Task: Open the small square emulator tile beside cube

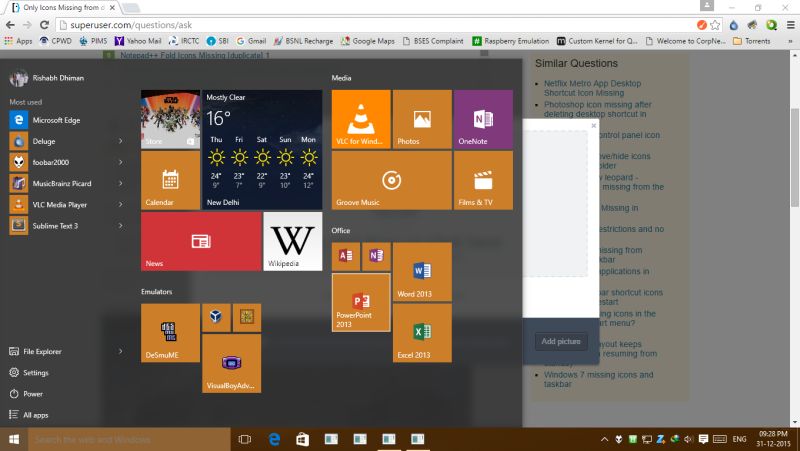Action: [x=247, y=318]
